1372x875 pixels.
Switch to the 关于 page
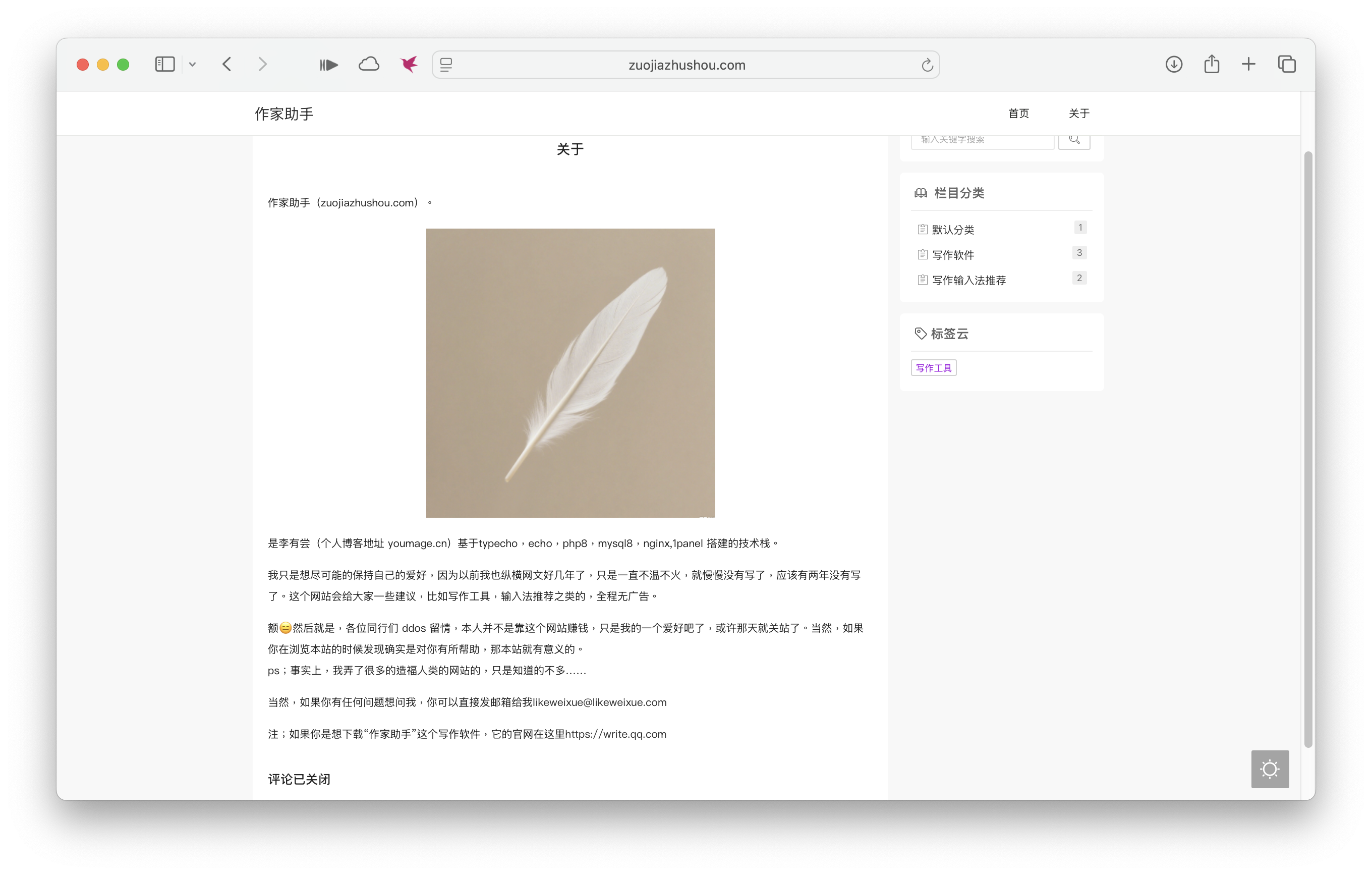coord(1078,114)
